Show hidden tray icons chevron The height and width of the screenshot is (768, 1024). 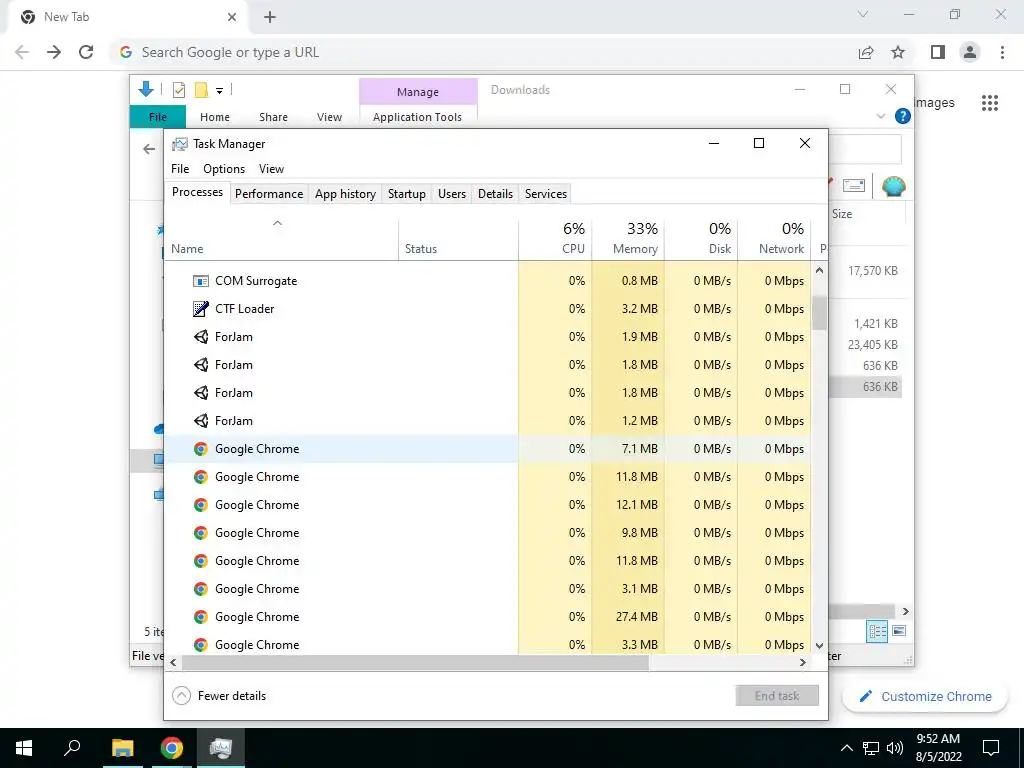[846, 748]
